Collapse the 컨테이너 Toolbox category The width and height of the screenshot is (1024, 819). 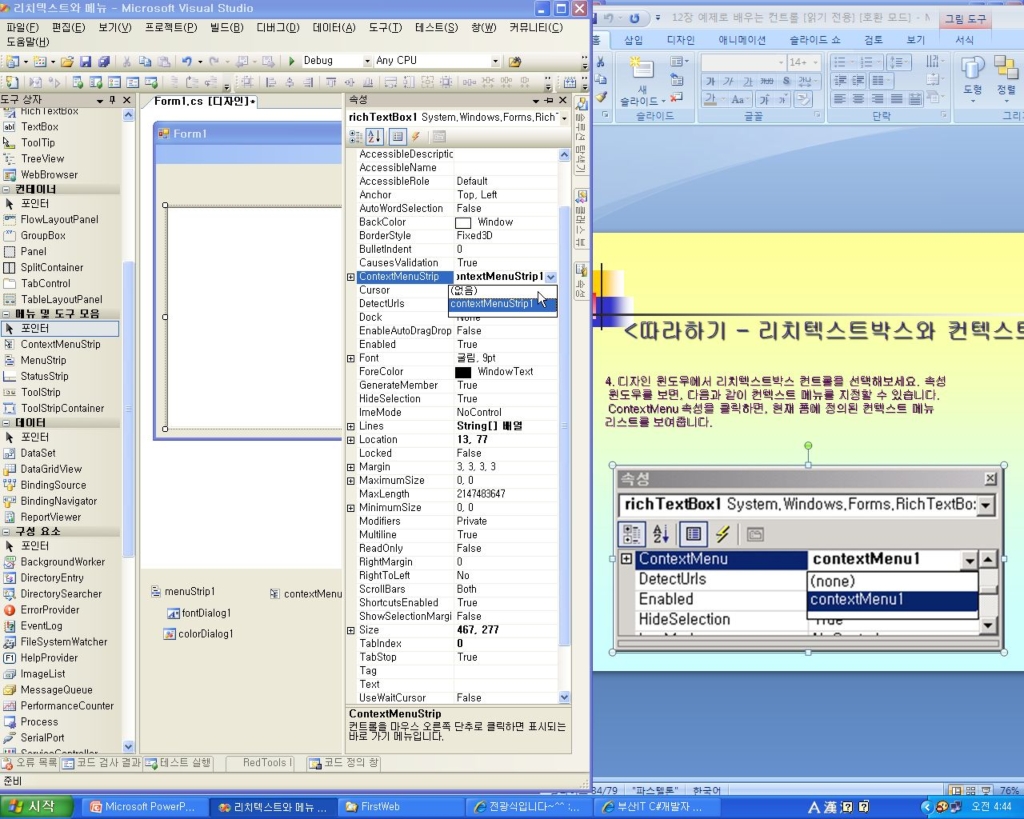(x=6, y=189)
